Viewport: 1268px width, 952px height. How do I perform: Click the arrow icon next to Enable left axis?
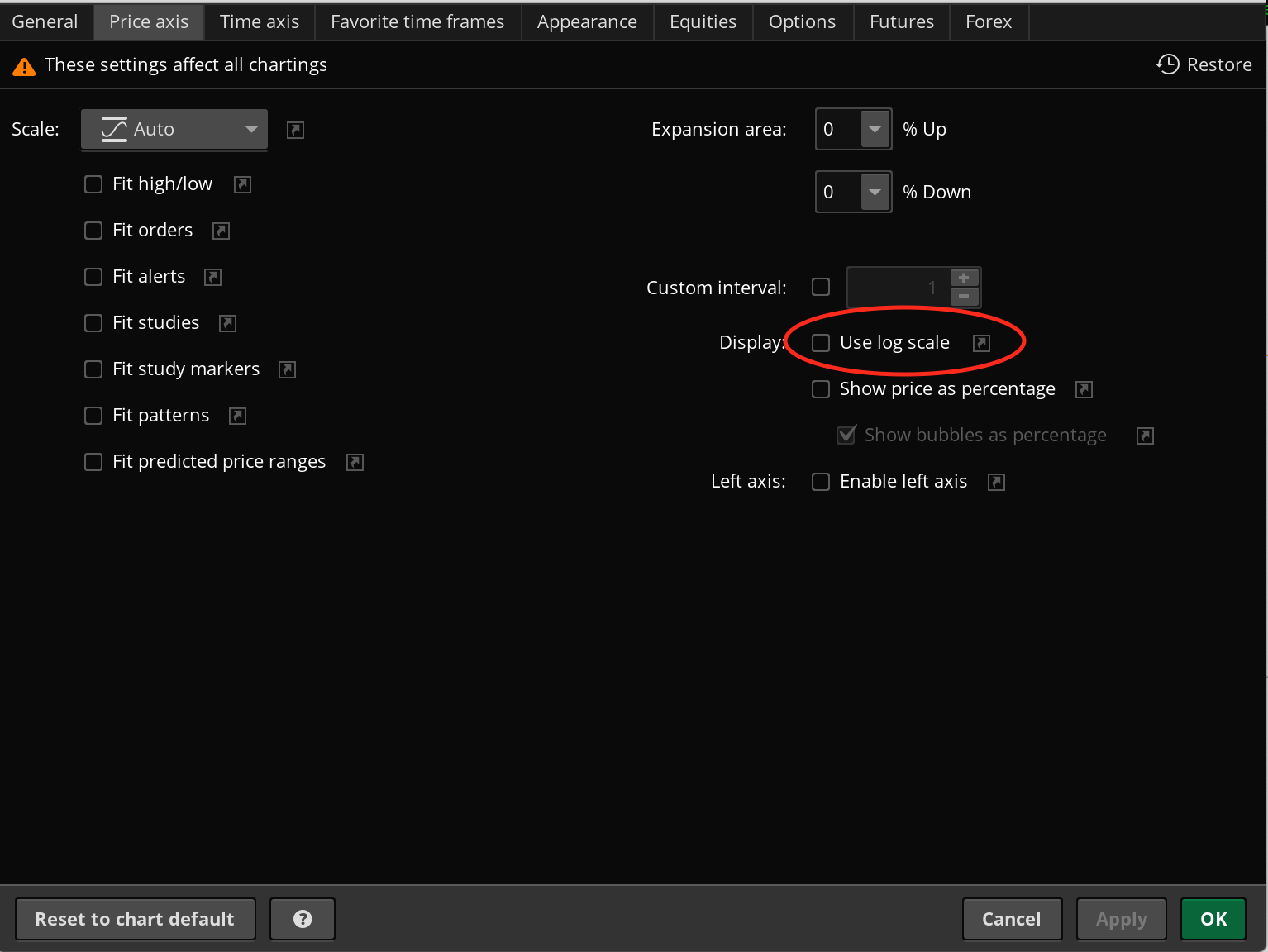(x=997, y=482)
